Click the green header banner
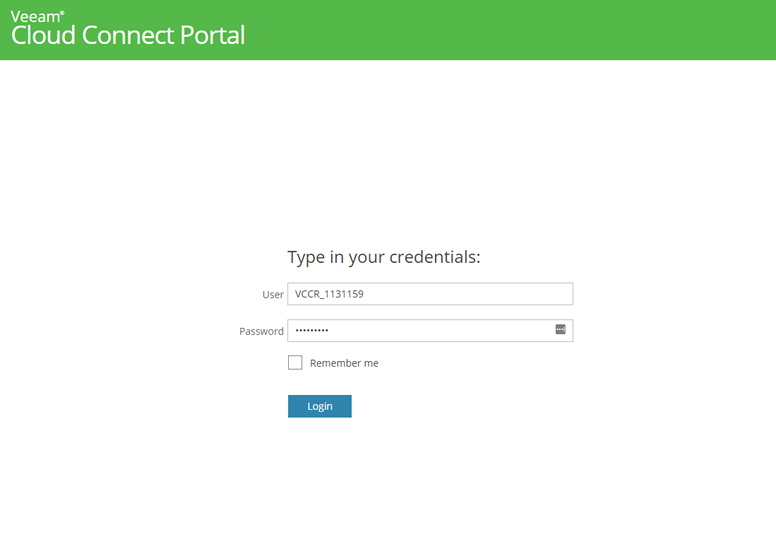This screenshot has height=535, width=776. click(388, 30)
